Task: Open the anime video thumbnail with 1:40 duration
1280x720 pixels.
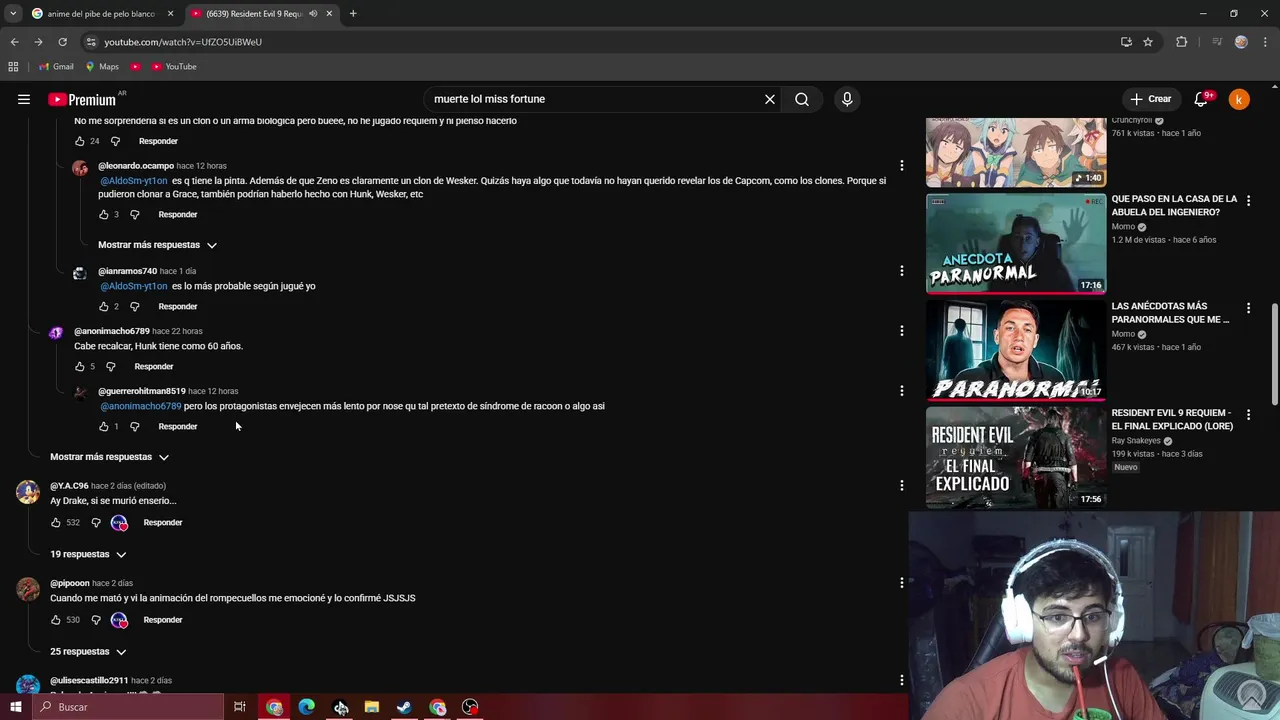Action: point(1016,152)
